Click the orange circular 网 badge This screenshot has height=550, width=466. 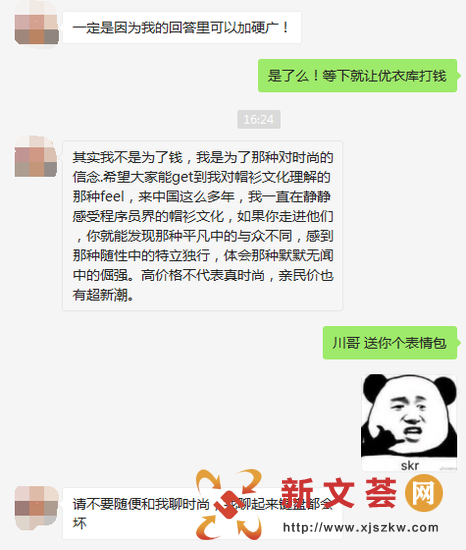click(x=424, y=493)
